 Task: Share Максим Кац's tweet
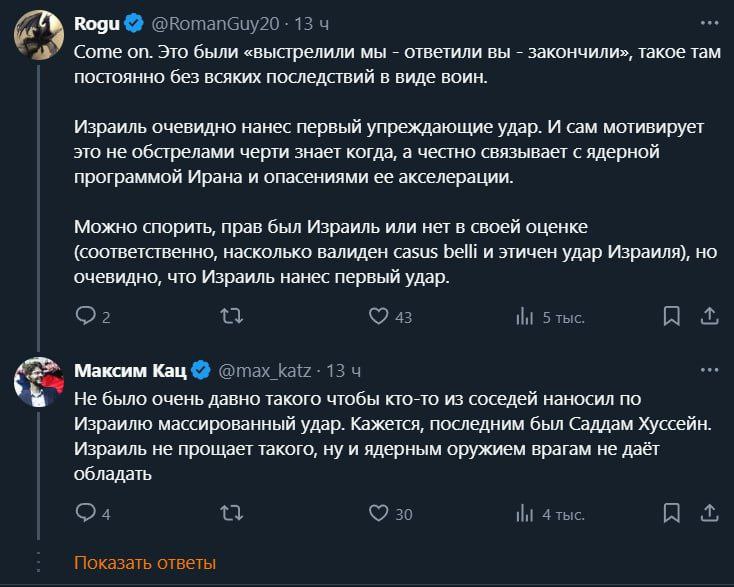pos(709,514)
